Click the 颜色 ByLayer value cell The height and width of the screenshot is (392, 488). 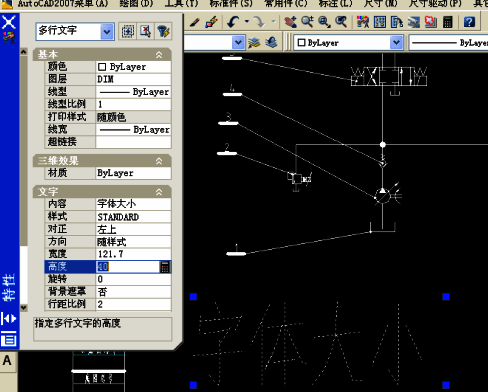[x=133, y=67]
